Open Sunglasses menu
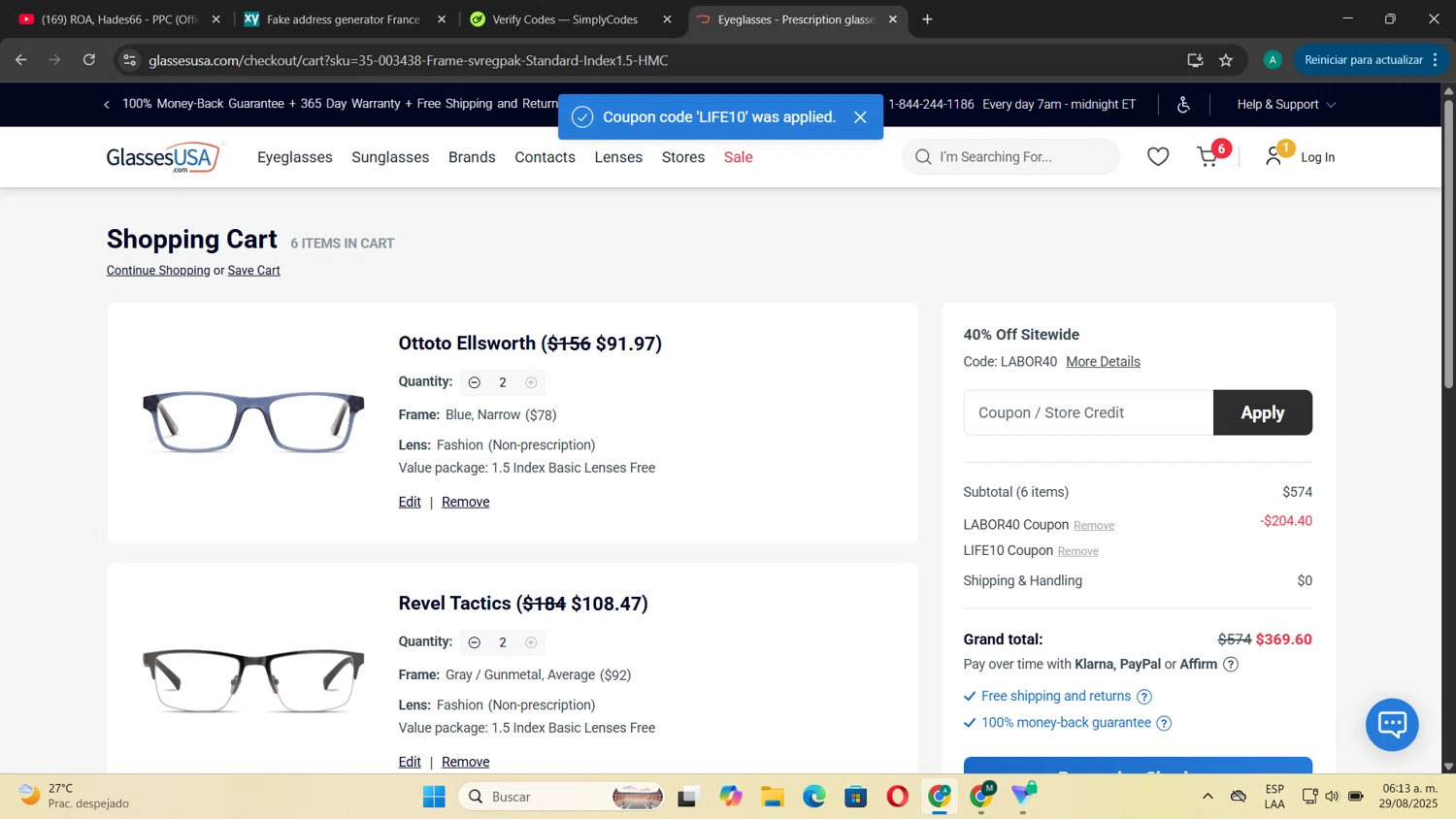Image resolution: width=1456 pixels, height=819 pixels. pyautogui.click(x=390, y=157)
